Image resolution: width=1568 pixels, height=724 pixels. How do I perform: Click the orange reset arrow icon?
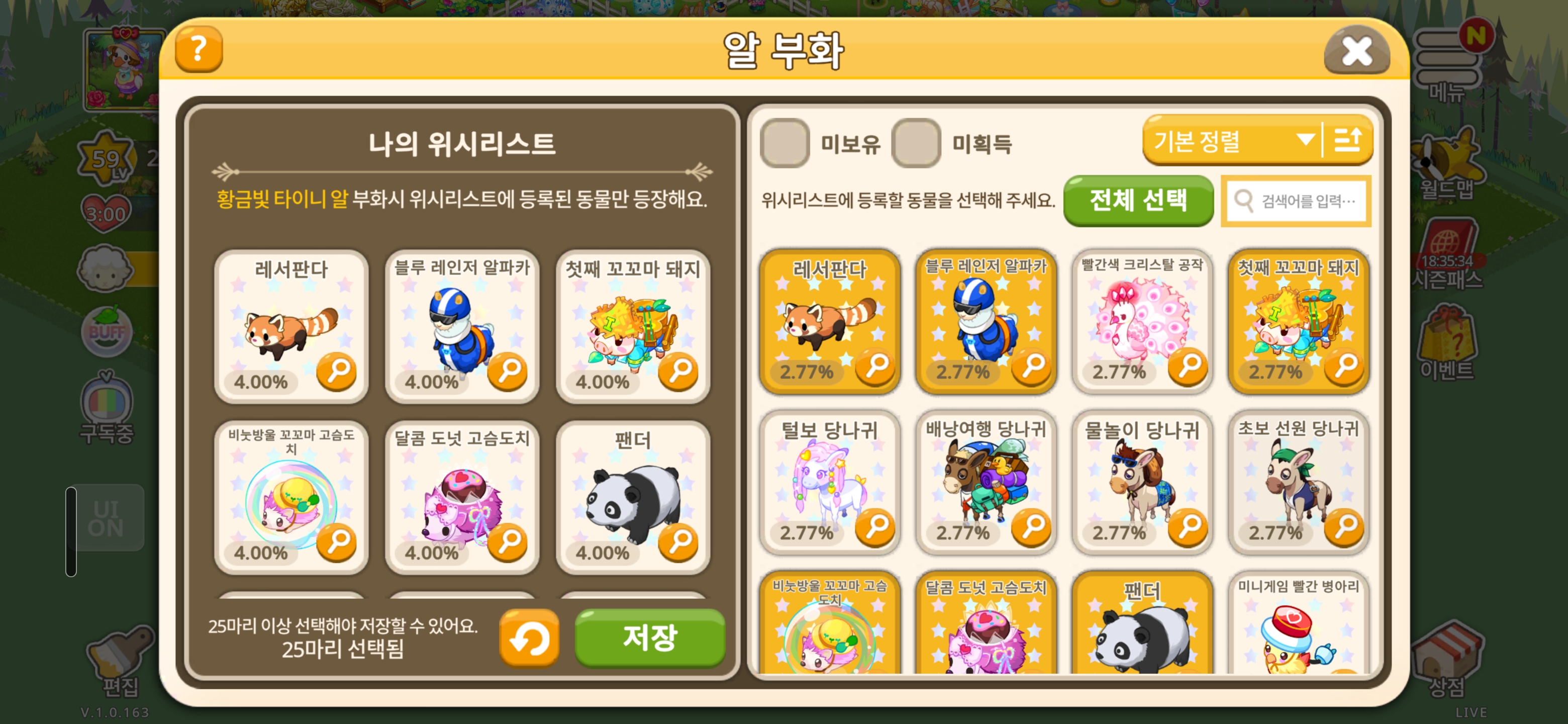529,639
